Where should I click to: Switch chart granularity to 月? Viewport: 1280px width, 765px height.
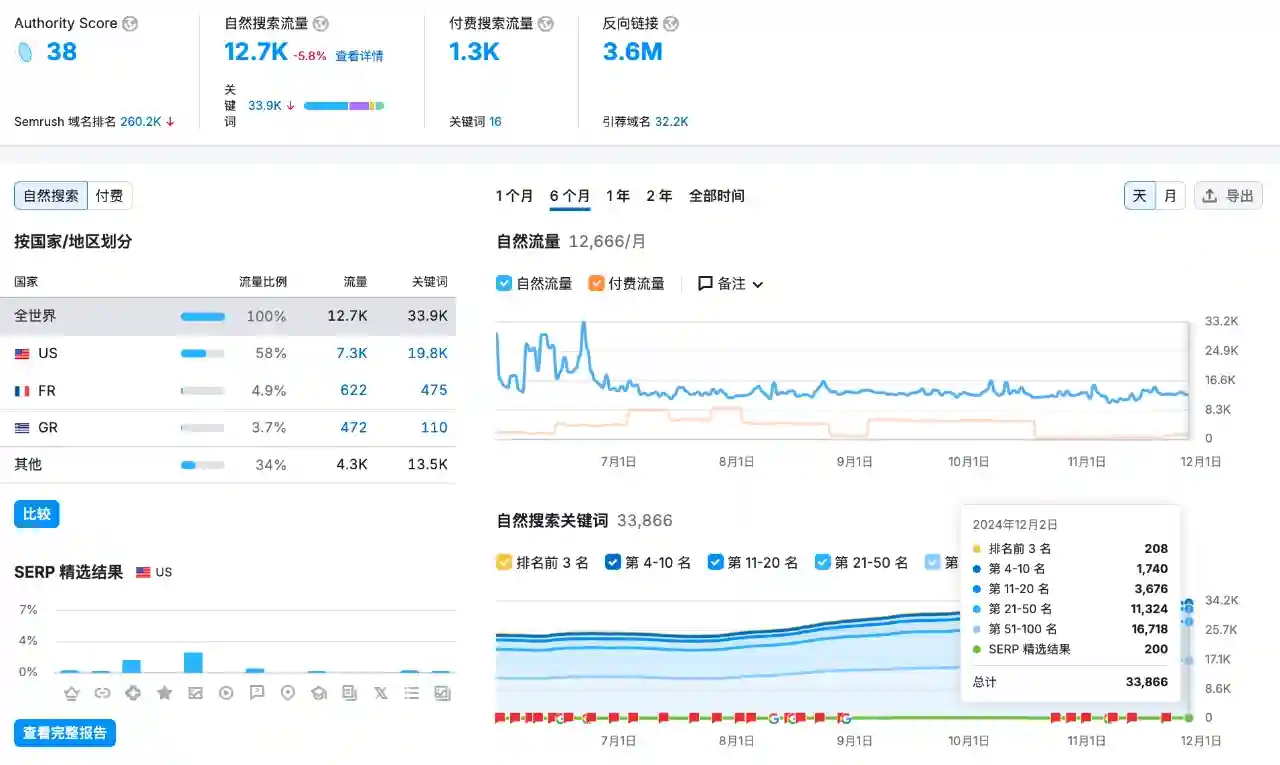click(x=1170, y=196)
